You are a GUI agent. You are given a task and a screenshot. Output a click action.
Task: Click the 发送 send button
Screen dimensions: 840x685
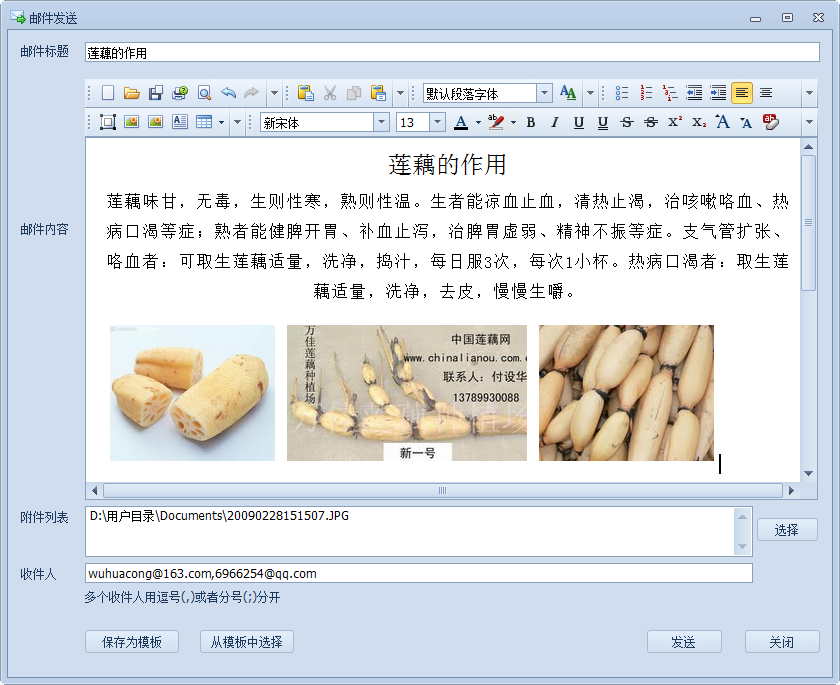(x=685, y=642)
